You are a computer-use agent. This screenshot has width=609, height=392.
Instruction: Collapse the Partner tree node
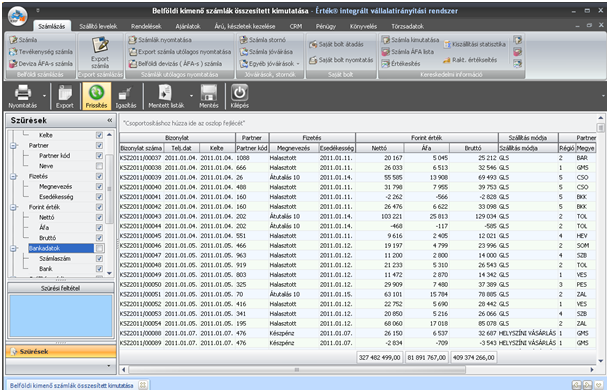pyautogui.click(x=13, y=146)
